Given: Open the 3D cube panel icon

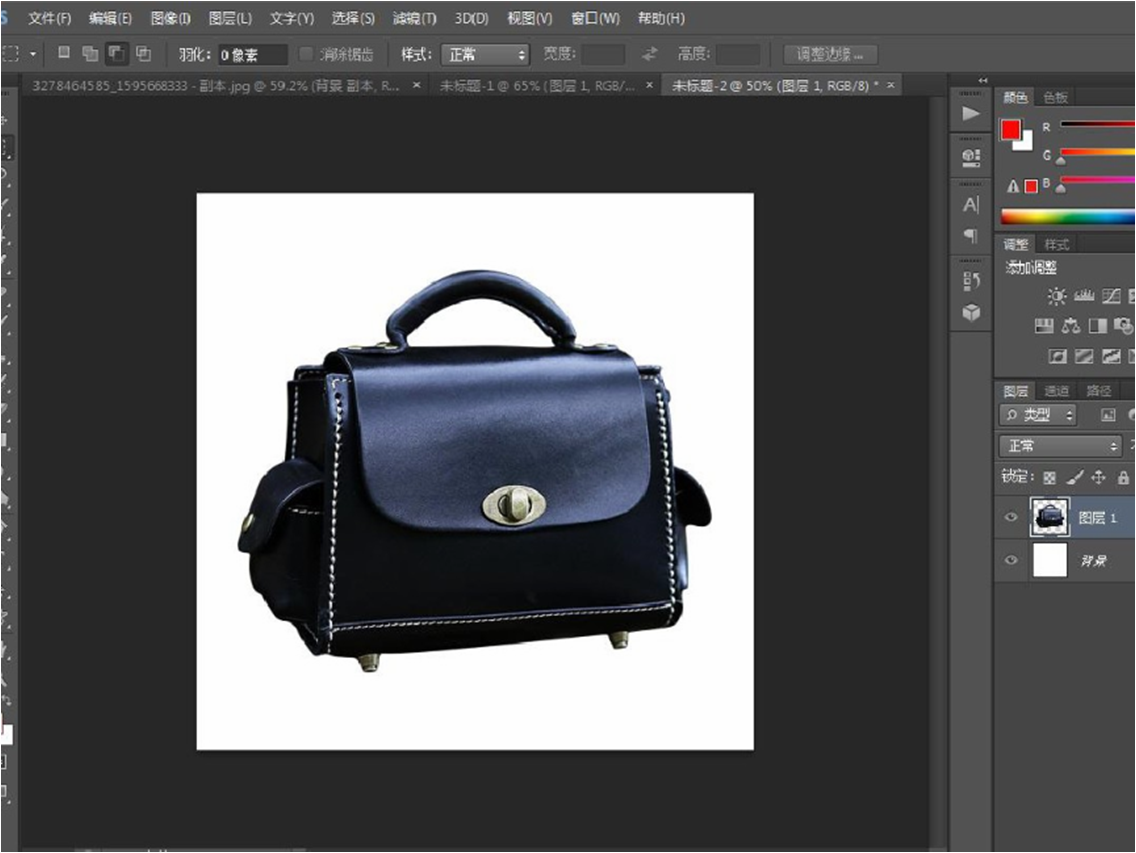Looking at the screenshot, I should pyautogui.click(x=970, y=313).
